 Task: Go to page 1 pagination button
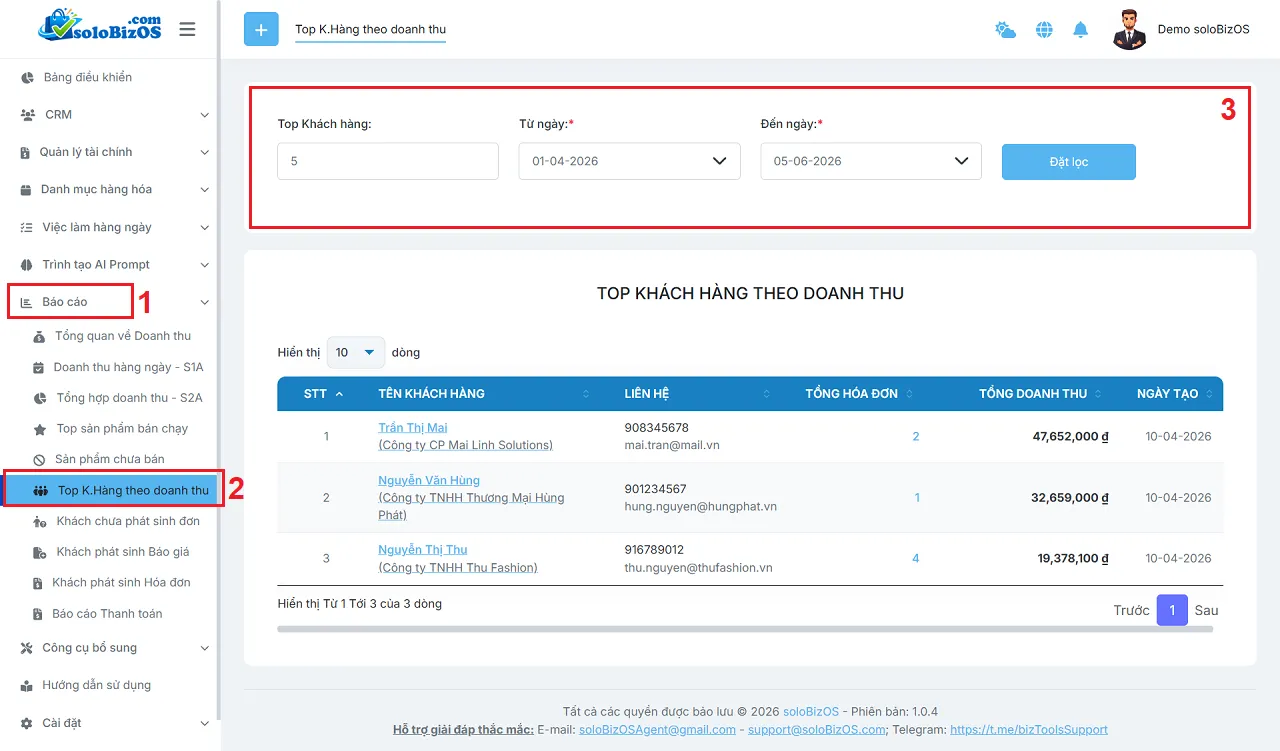click(x=1172, y=610)
